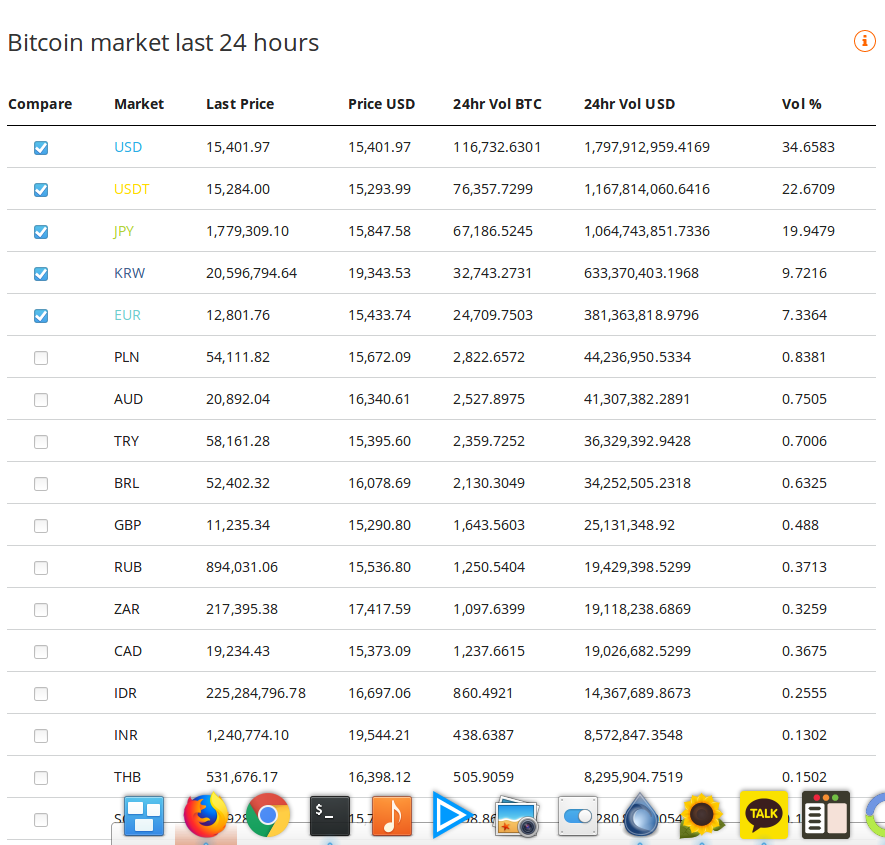Uncheck the JPY compare checkbox
The width and height of the screenshot is (885, 845).
41,232
